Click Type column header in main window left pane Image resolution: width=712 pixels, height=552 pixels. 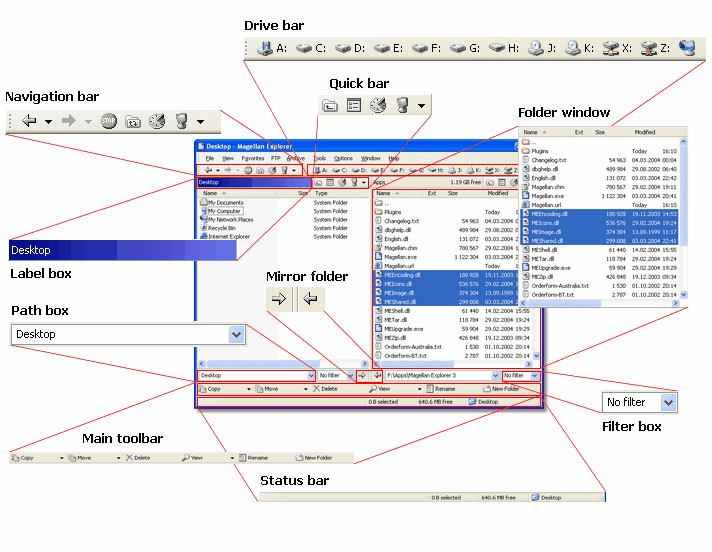(321, 193)
